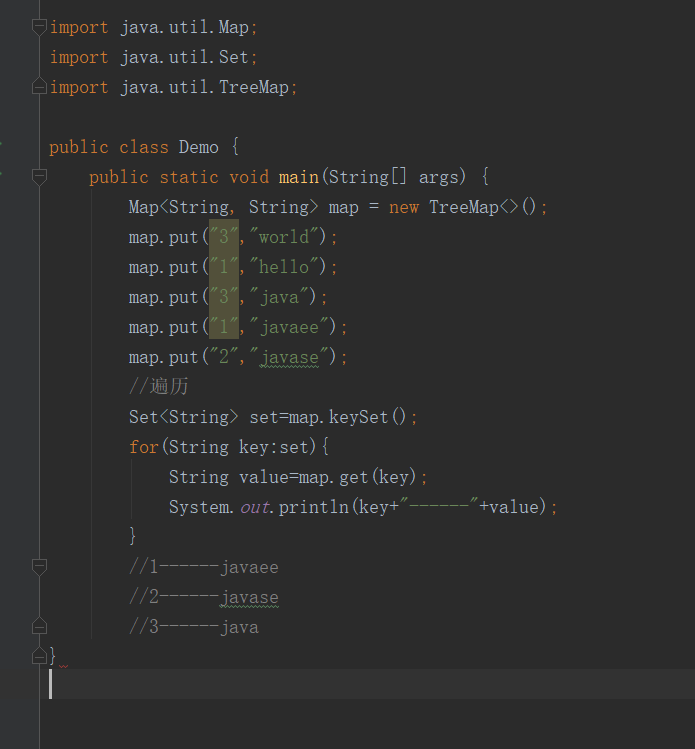Click the closing brace of the for loop
This screenshot has height=749, width=695.
[x=132, y=536]
